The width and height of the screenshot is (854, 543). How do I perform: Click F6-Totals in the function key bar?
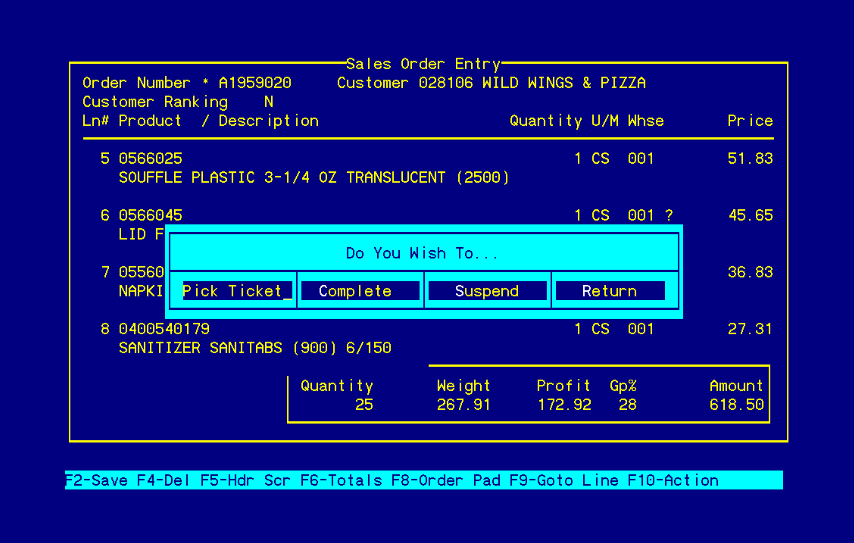point(341,480)
